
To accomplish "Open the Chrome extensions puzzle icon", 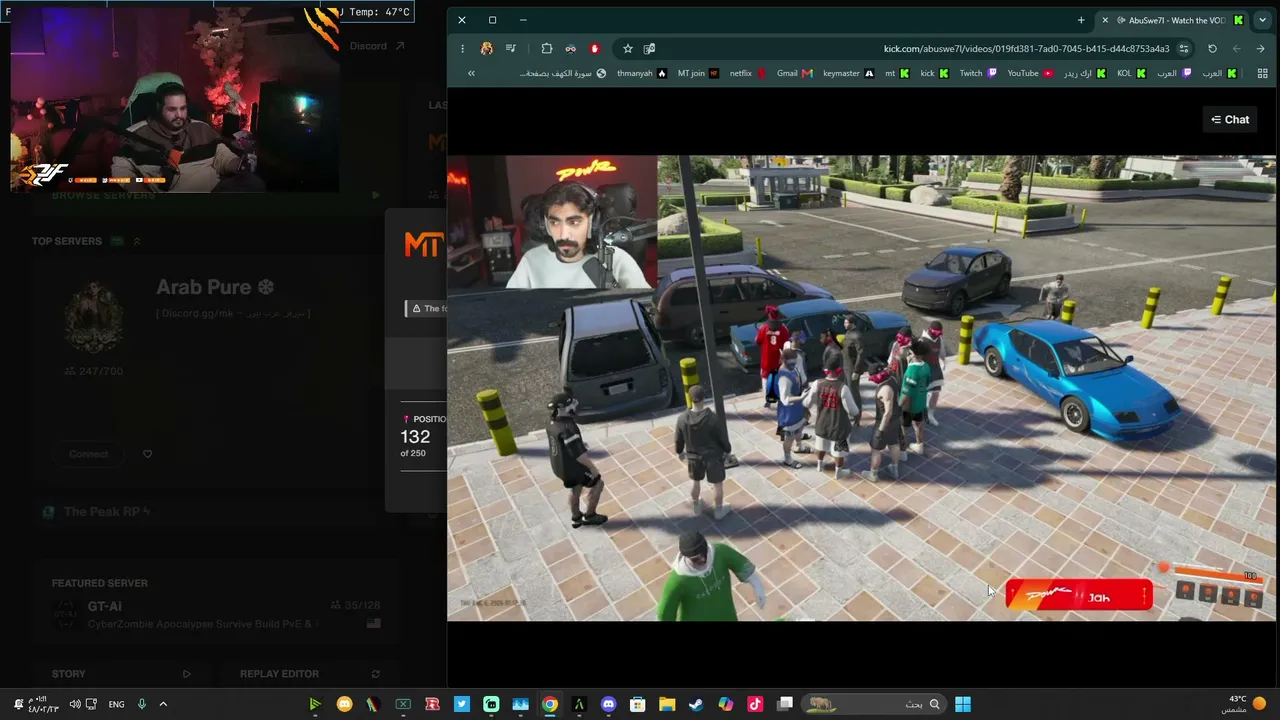I will (x=547, y=48).
